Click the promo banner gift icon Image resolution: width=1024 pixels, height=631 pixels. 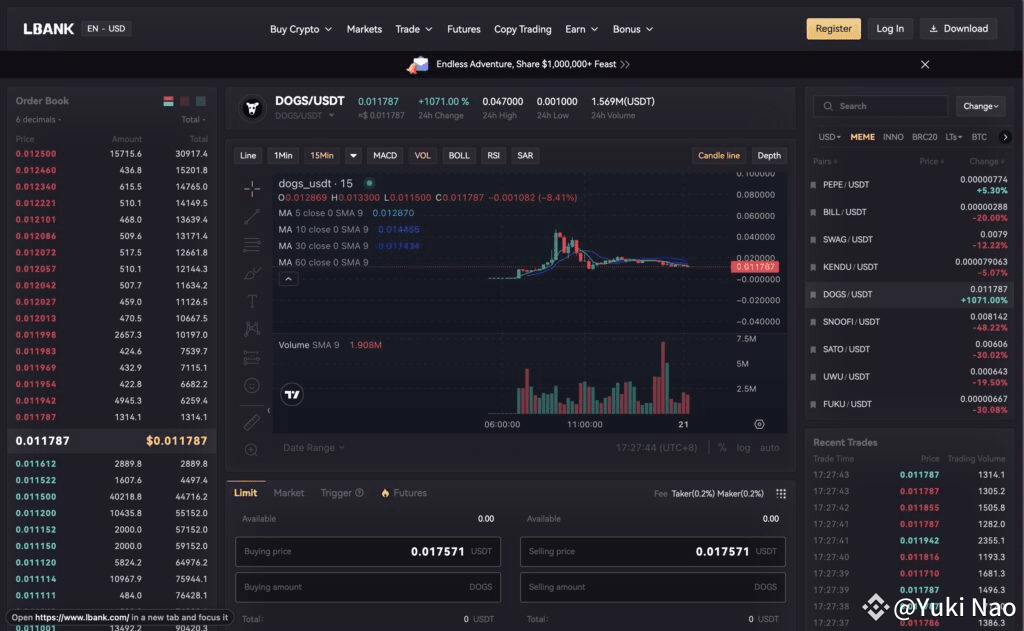pyautogui.click(x=417, y=65)
